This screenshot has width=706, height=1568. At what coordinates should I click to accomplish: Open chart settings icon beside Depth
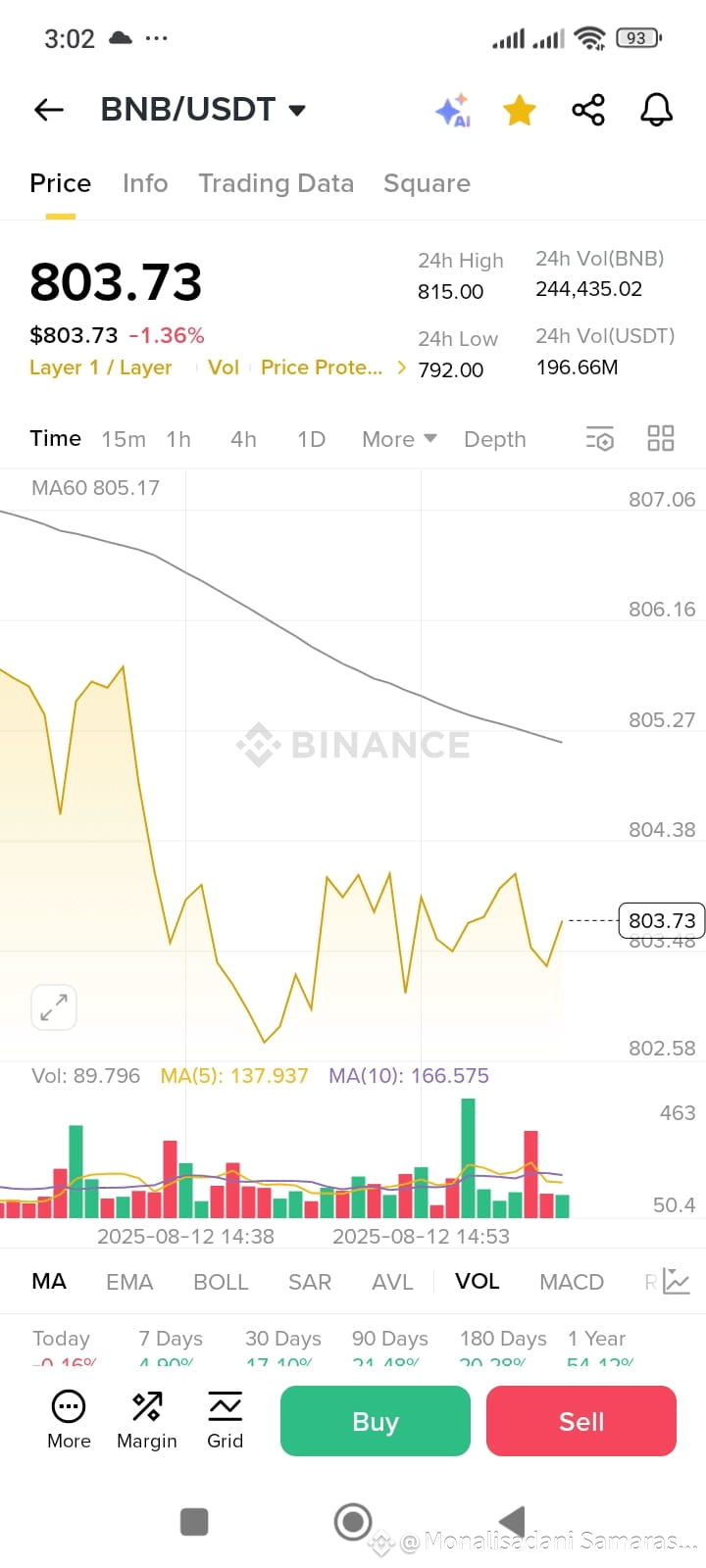tap(599, 438)
